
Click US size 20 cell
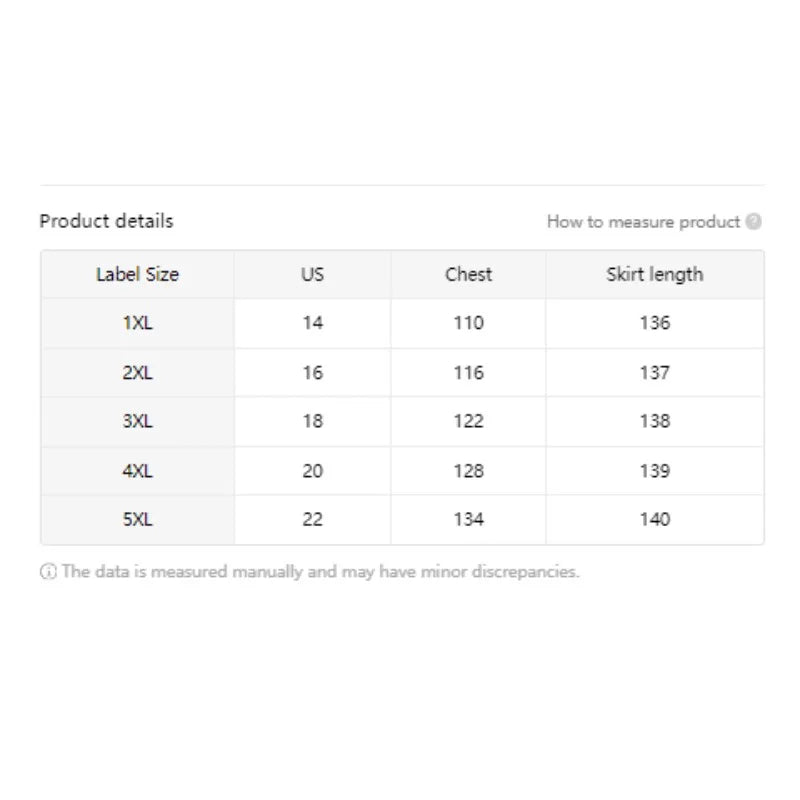(x=313, y=470)
